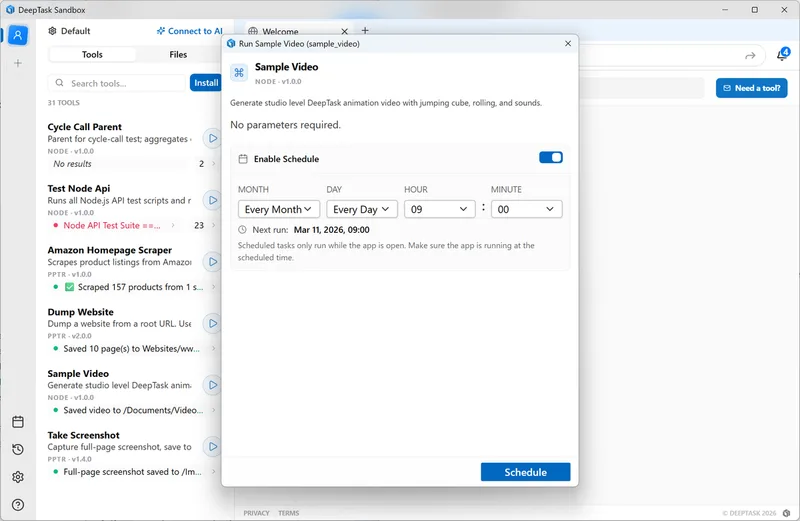The height and width of the screenshot is (521, 800).
Task: Open the history icon in left sidebar
Action: coord(18,449)
